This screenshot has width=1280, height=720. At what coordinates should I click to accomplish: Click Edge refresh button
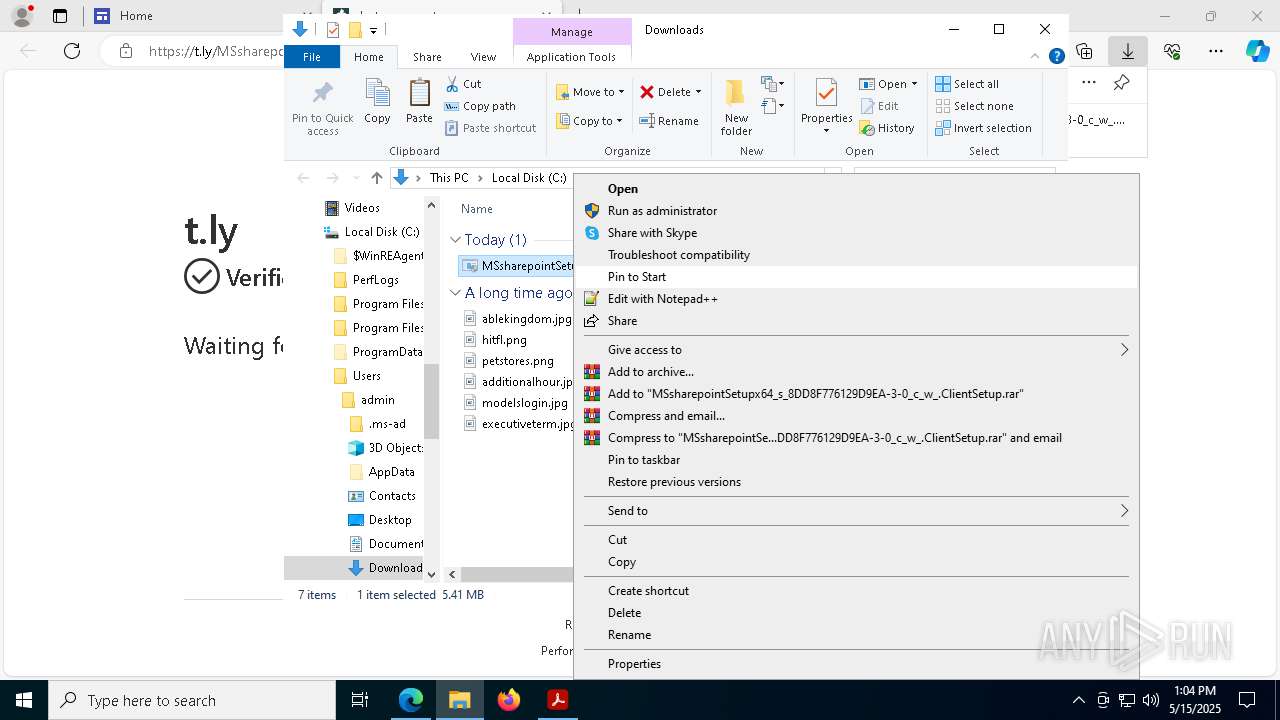click(x=72, y=51)
